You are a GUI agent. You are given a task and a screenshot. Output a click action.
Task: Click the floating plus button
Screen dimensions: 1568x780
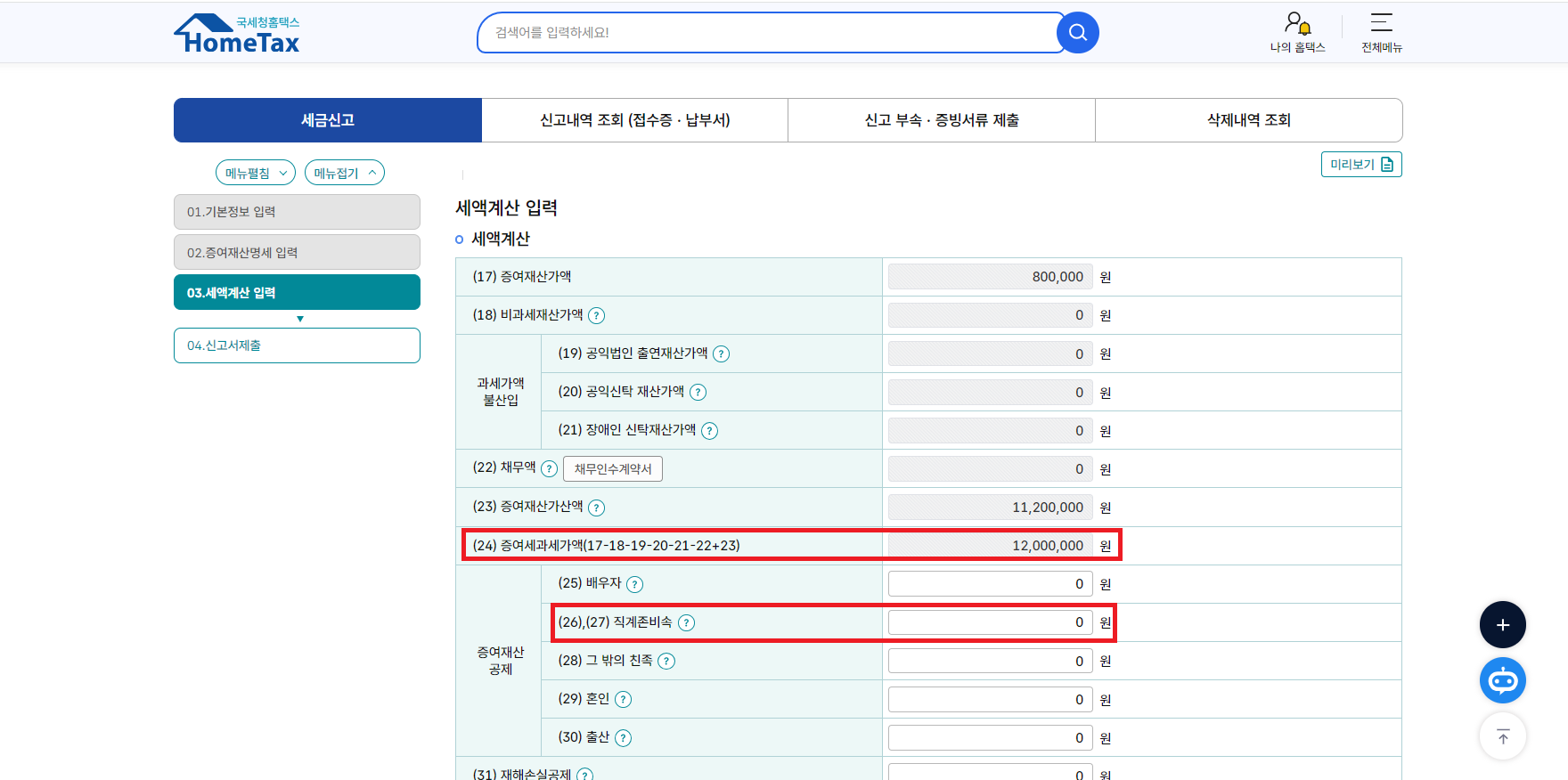click(x=1503, y=625)
